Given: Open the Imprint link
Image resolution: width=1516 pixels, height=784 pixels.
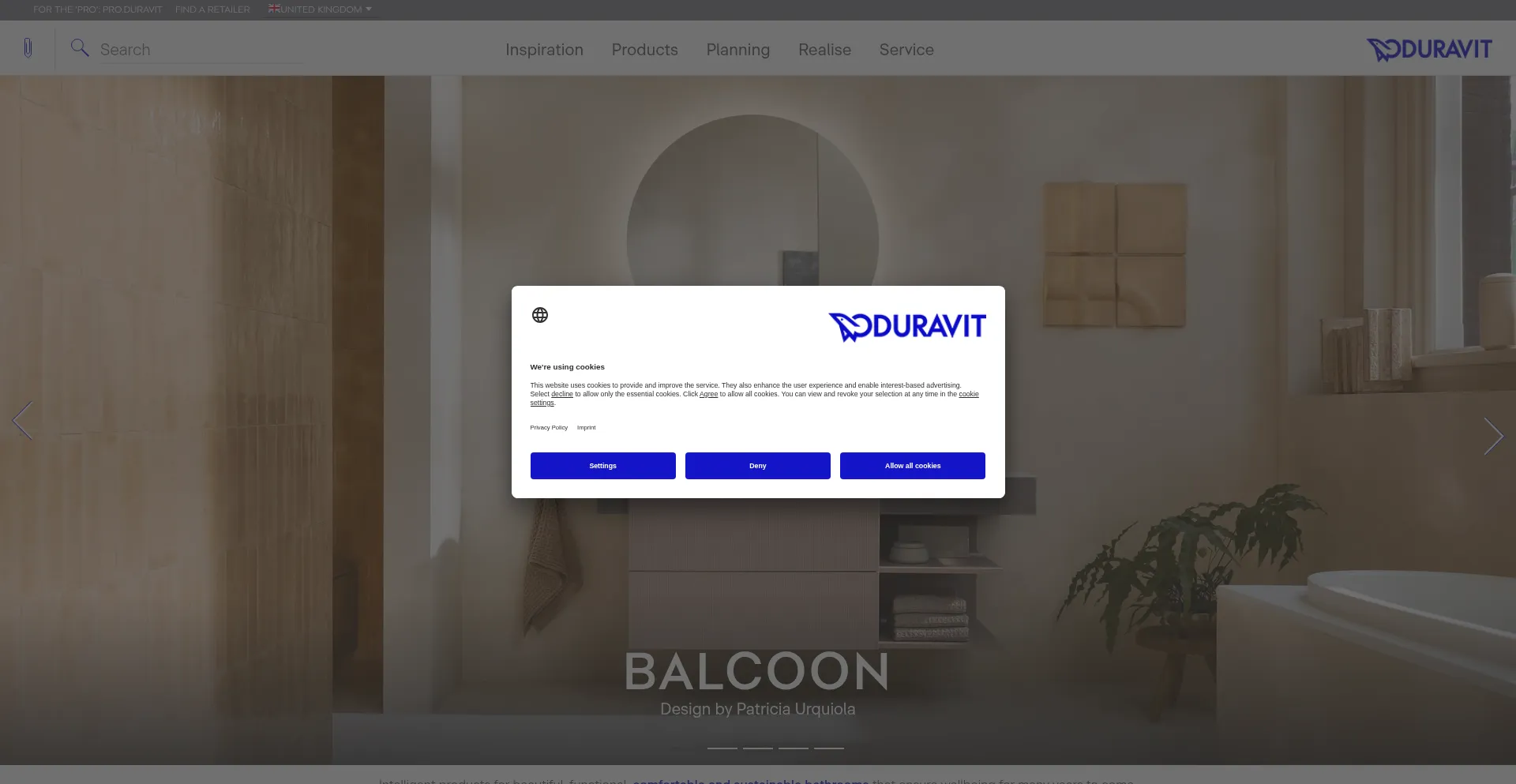Looking at the screenshot, I should click(586, 427).
